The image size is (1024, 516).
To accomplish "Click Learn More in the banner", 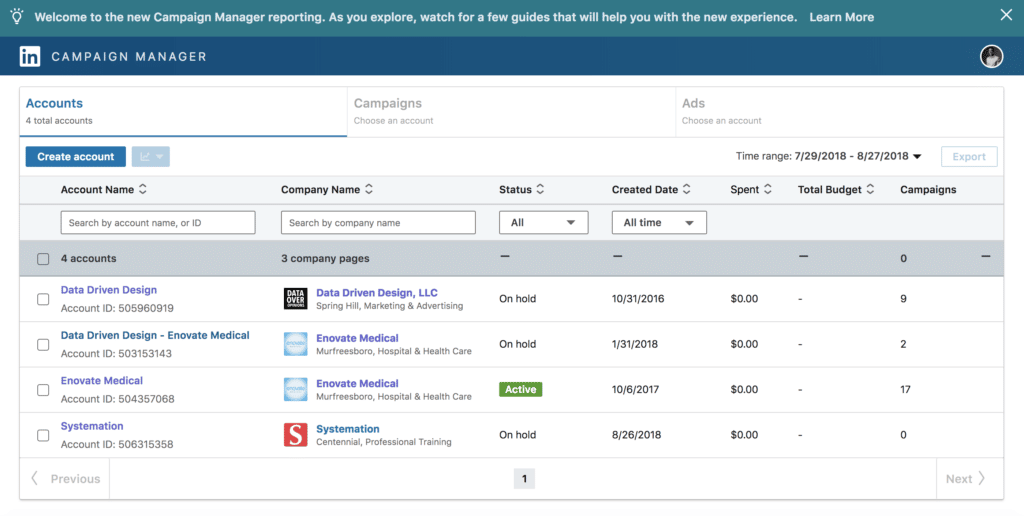I will pos(841,17).
